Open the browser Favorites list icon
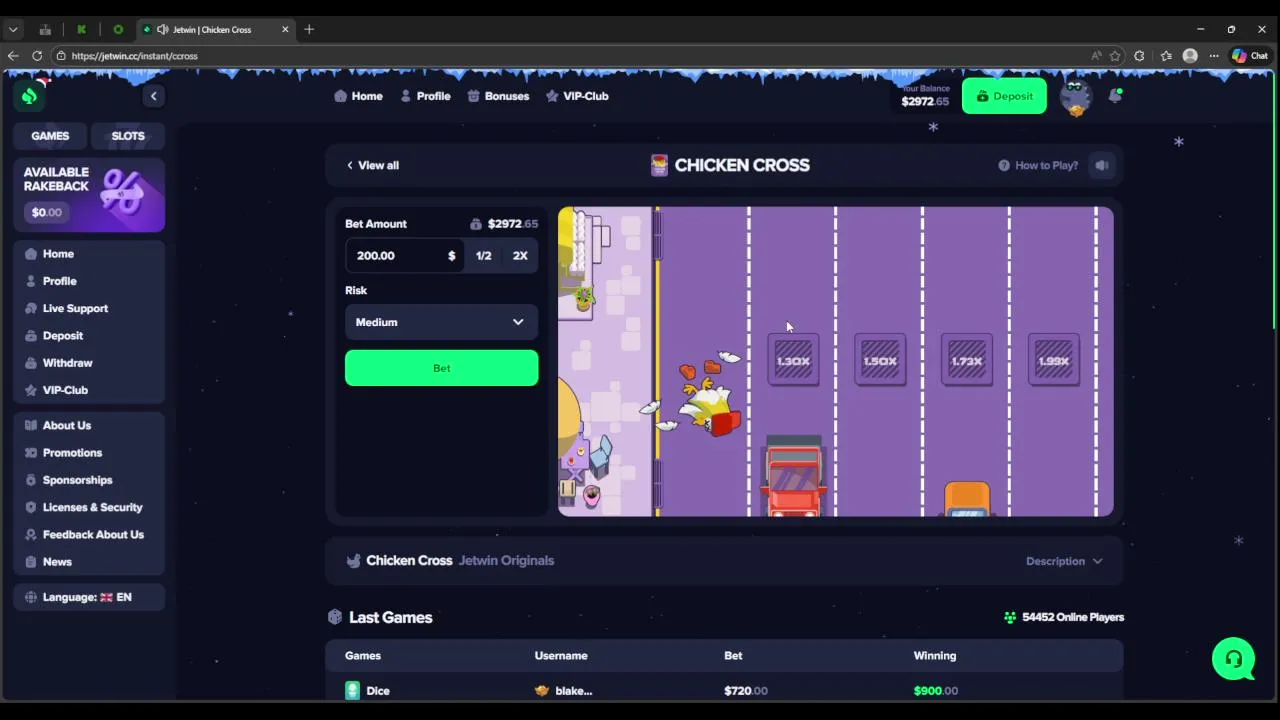 coord(1166,56)
